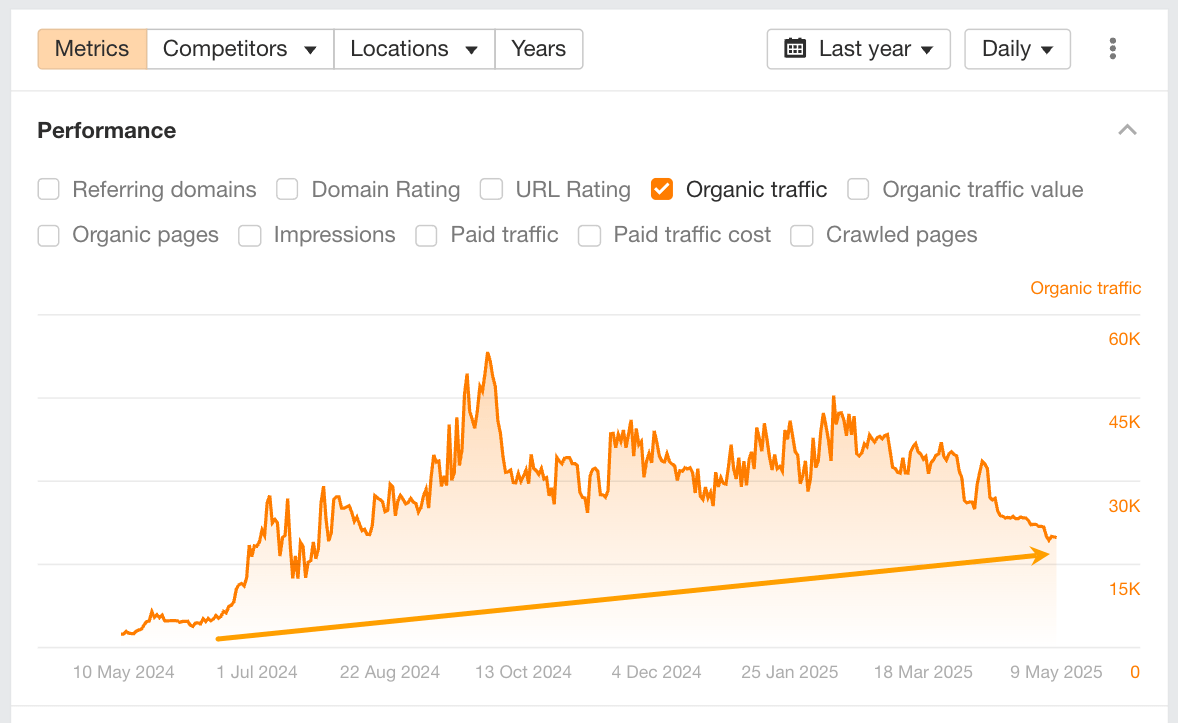Check the Paid traffic cost checkbox
This screenshot has width=1178, height=723.
click(590, 235)
